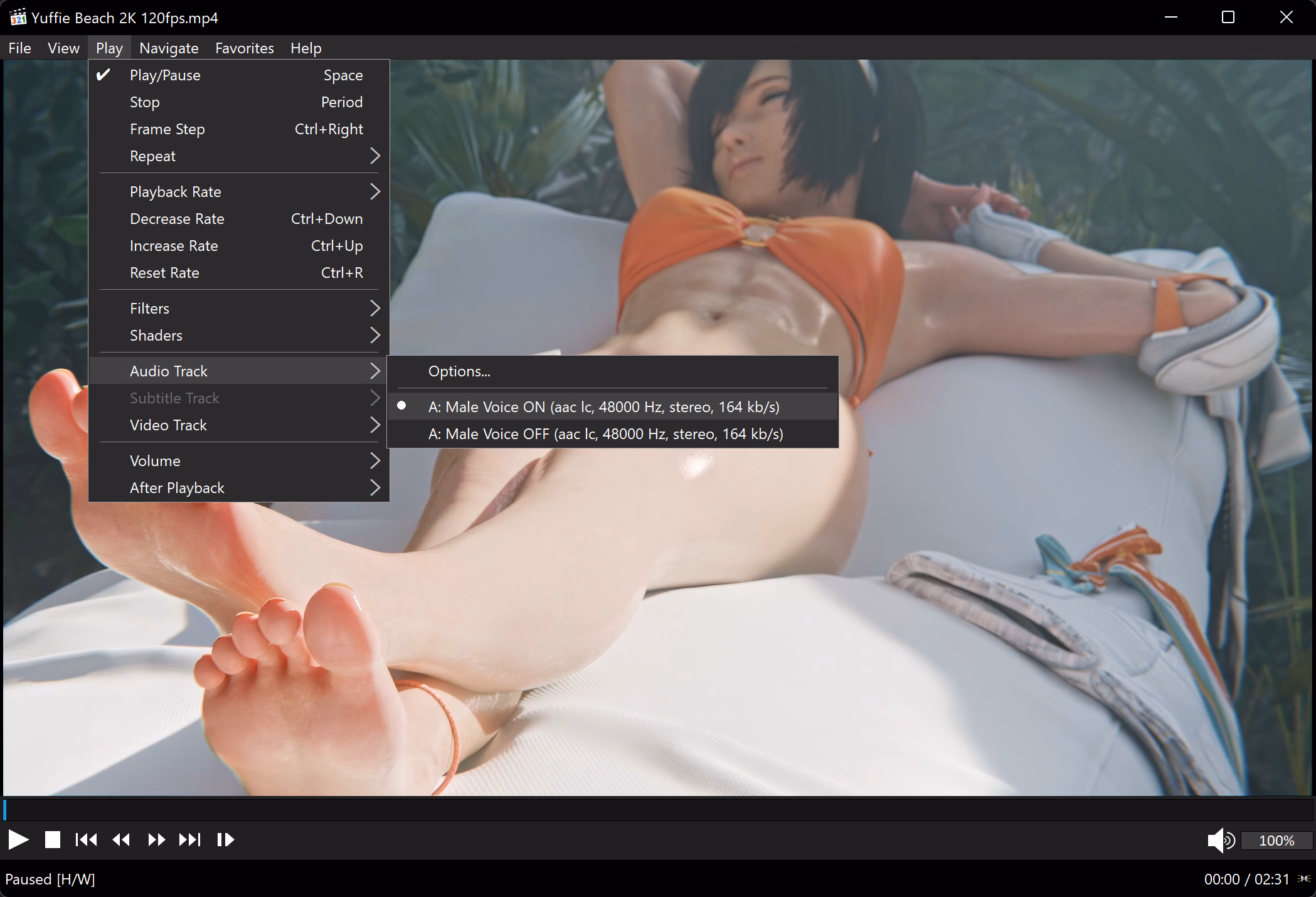Image resolution: width=1316 pixels, height=897 pixels.
Task: Choose Increase Rate in the menu
Action: pos(239,246)
